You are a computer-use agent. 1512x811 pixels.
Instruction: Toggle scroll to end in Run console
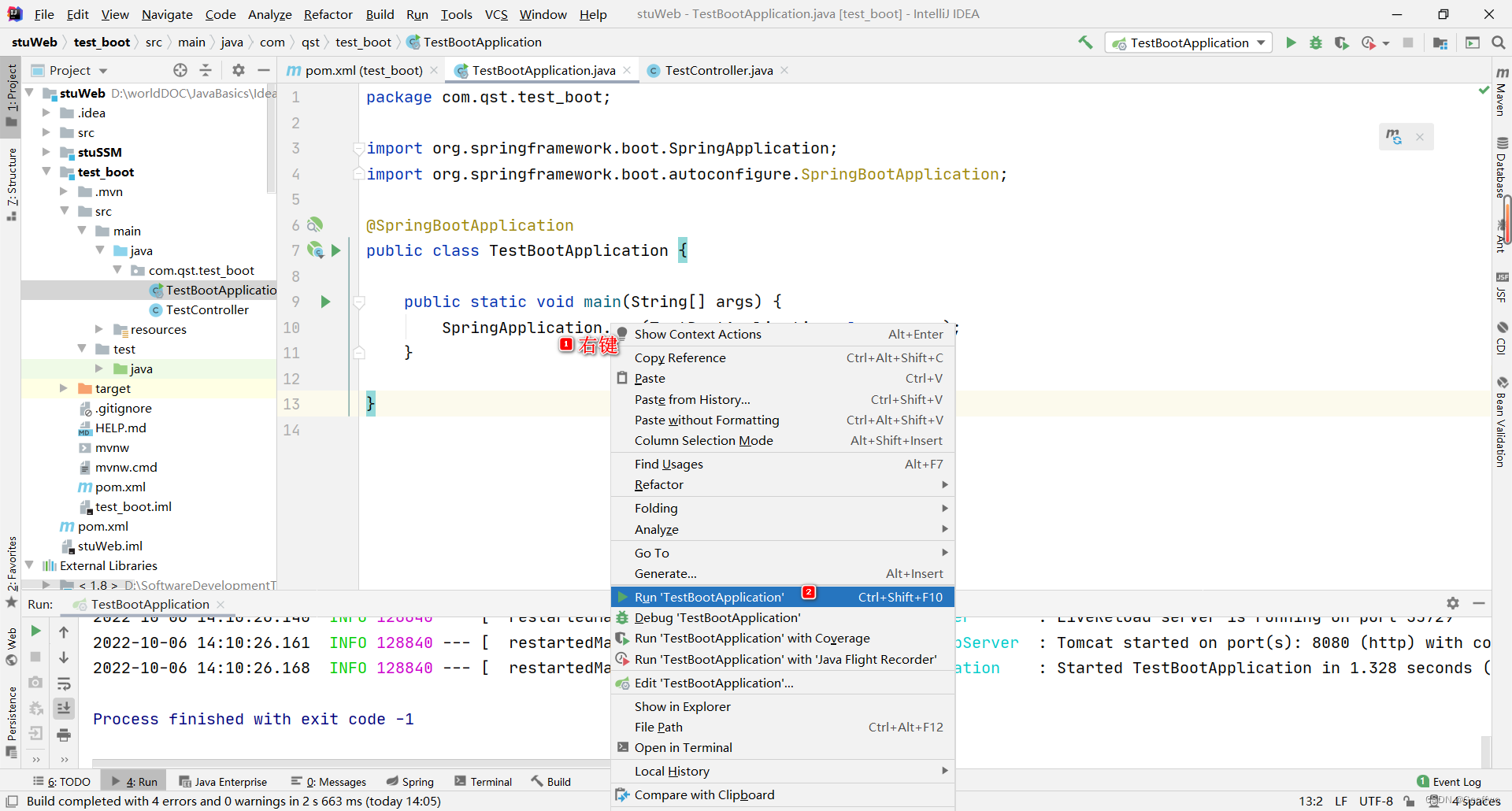[64, 709]
